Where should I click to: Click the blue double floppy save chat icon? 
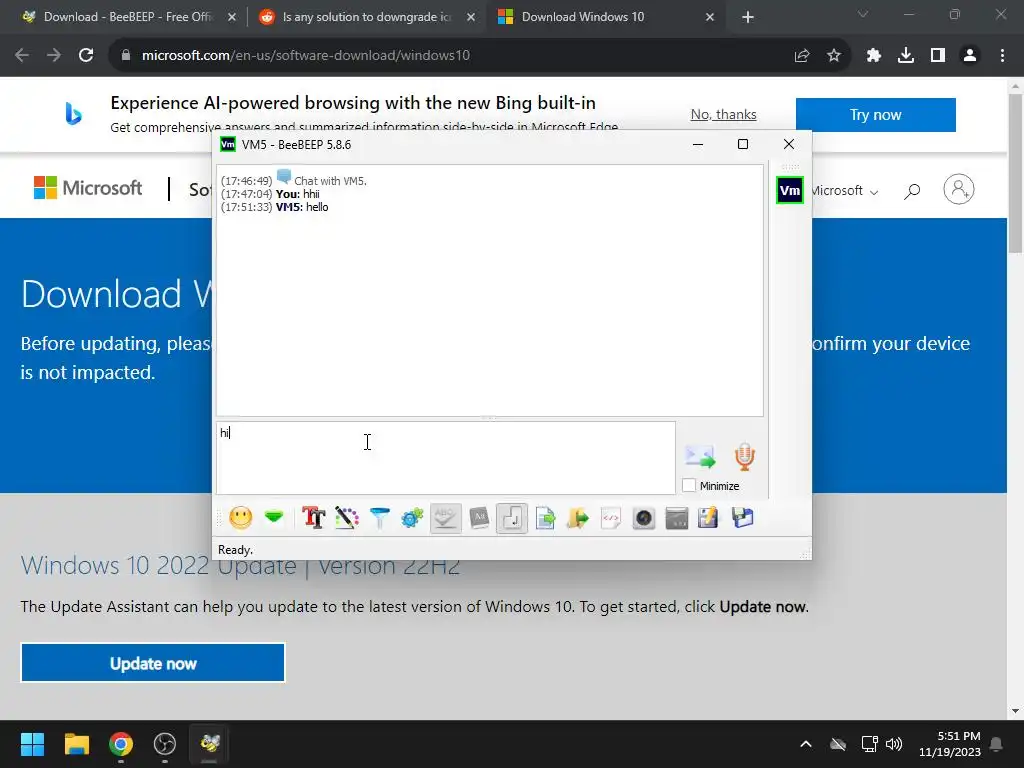tap(743, 519)
